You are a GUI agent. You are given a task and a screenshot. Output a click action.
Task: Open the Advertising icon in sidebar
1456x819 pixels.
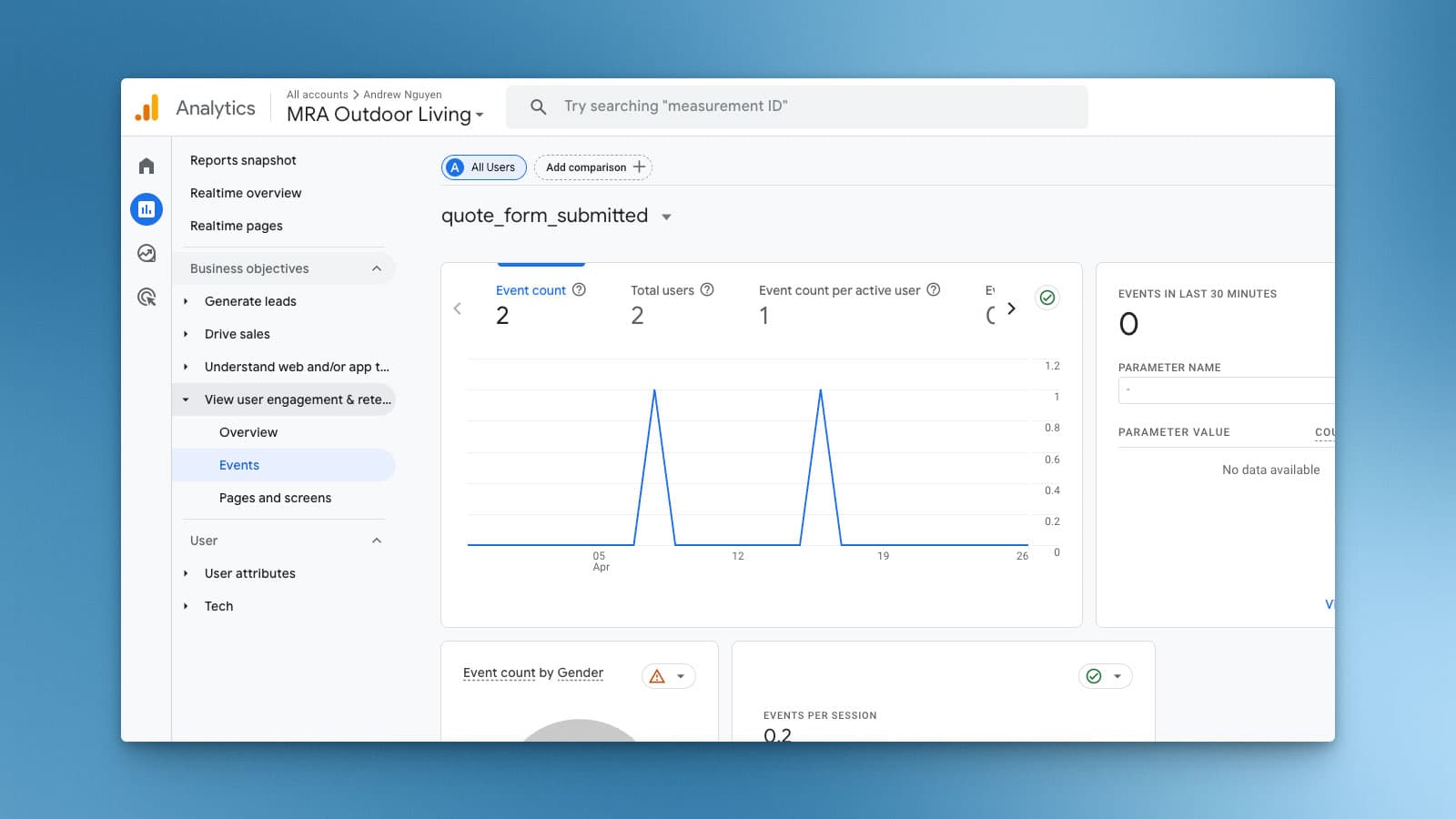pyautogui.click(x=147, y=297)
